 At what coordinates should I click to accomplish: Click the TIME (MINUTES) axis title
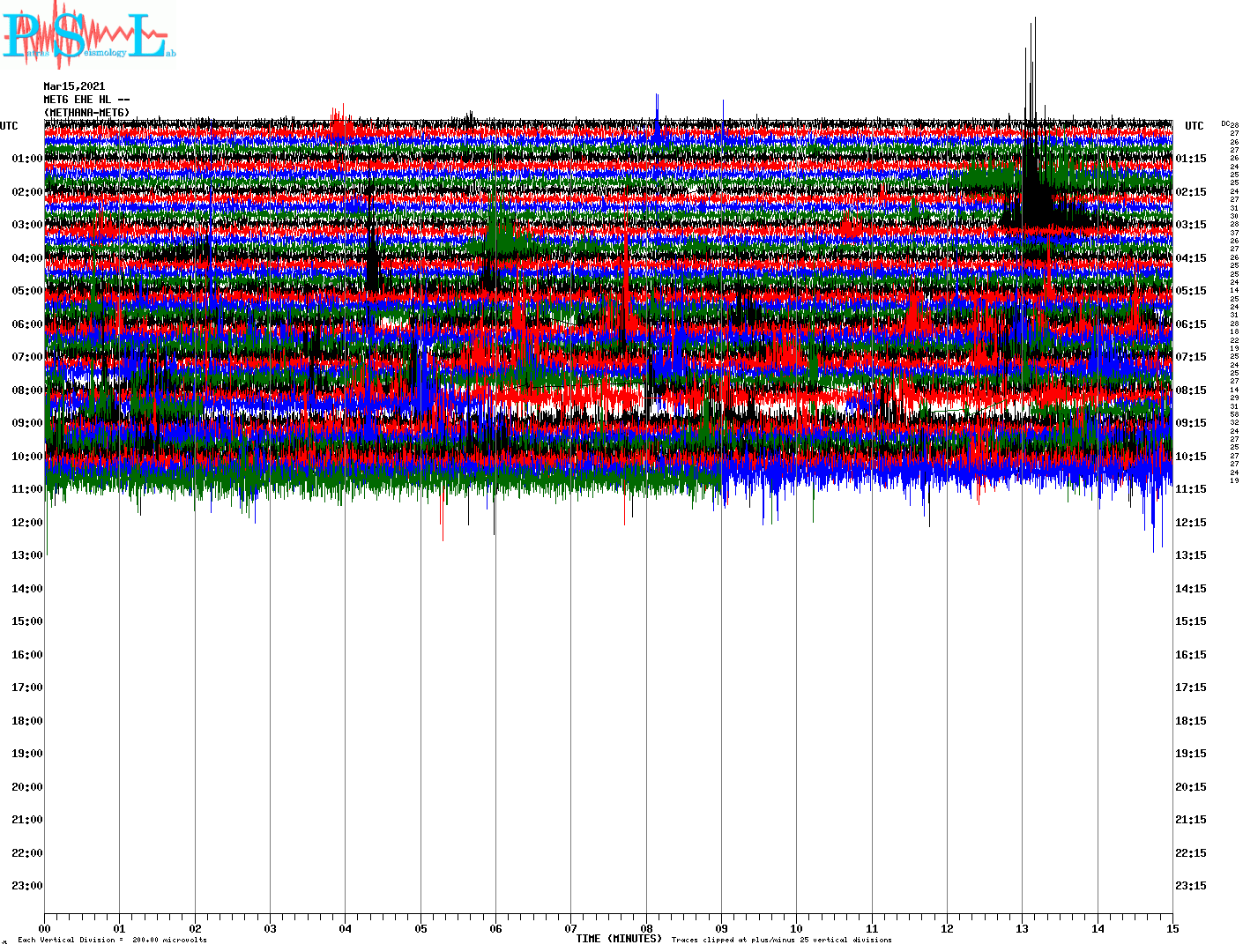pyautogui.click(x=619, y=939)
